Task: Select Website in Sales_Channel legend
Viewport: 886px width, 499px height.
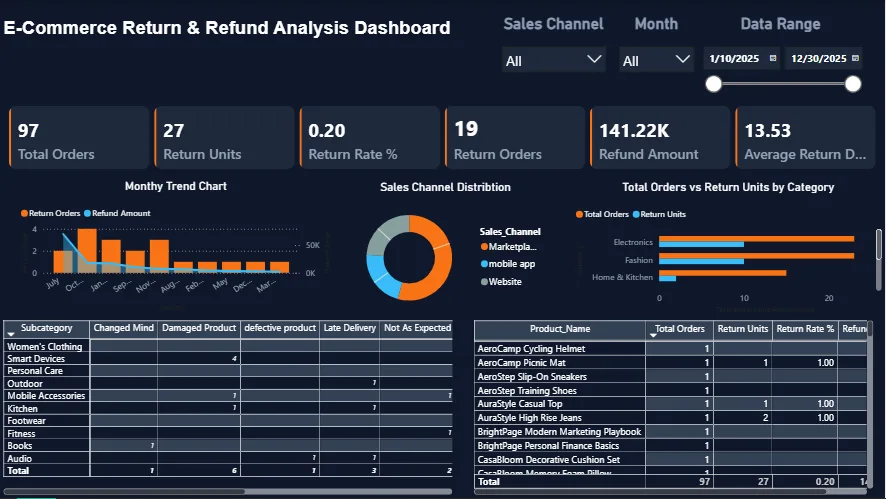Action: pos(501,281)
